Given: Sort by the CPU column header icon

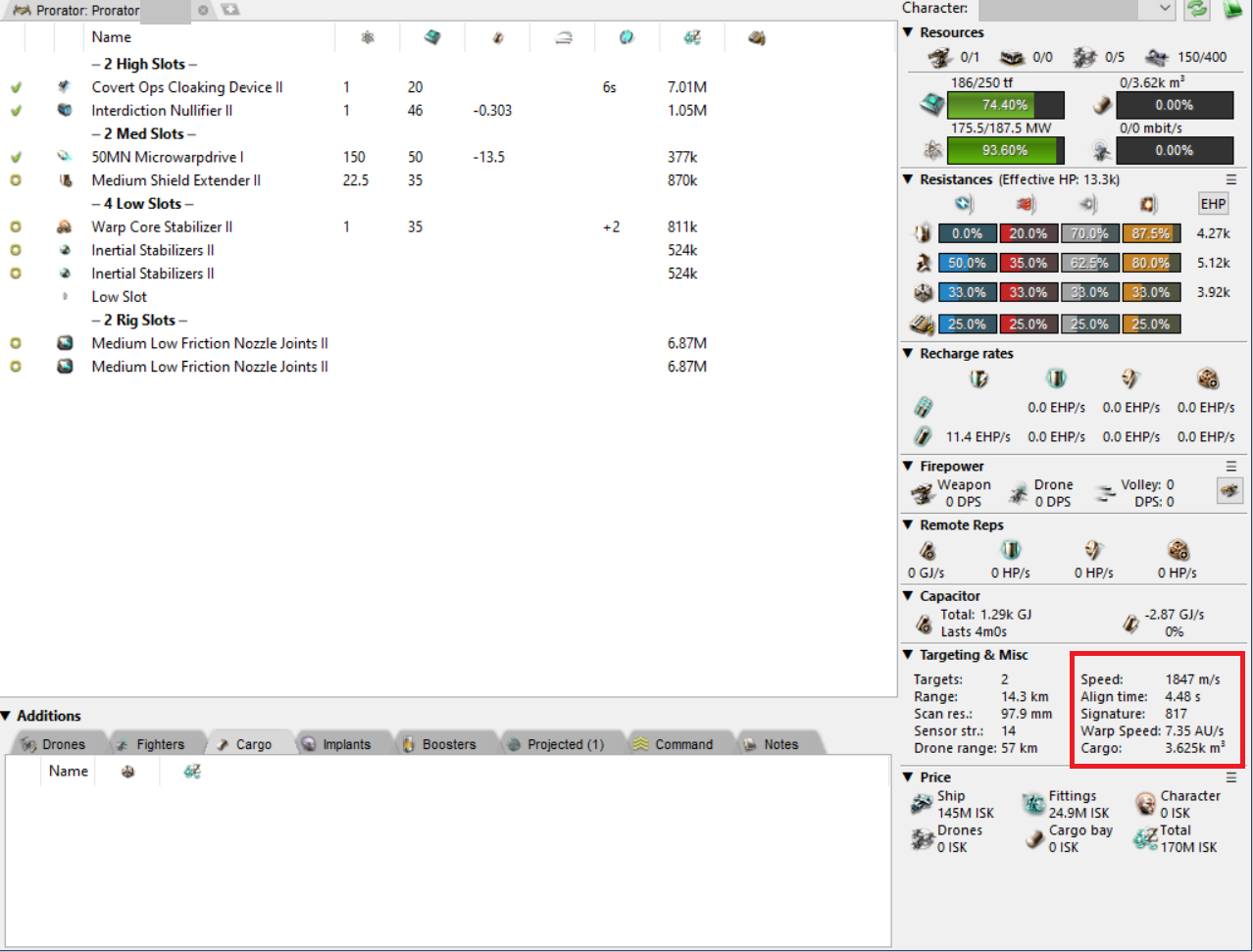Looking at the screenshot, I should 432,37.
